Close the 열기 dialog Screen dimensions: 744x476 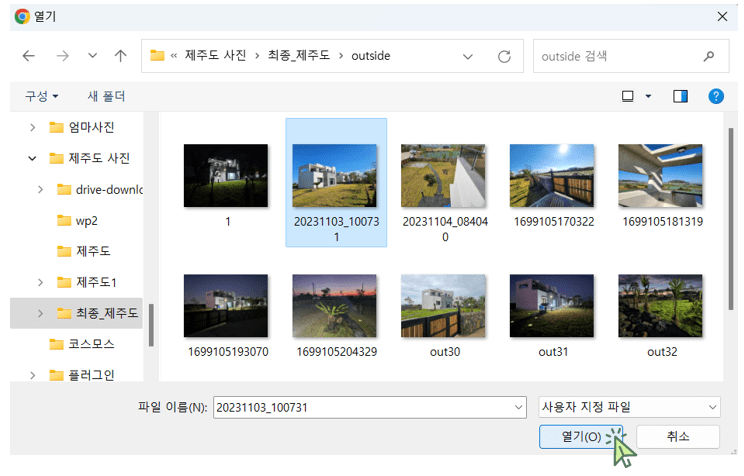tap(722, 17)
